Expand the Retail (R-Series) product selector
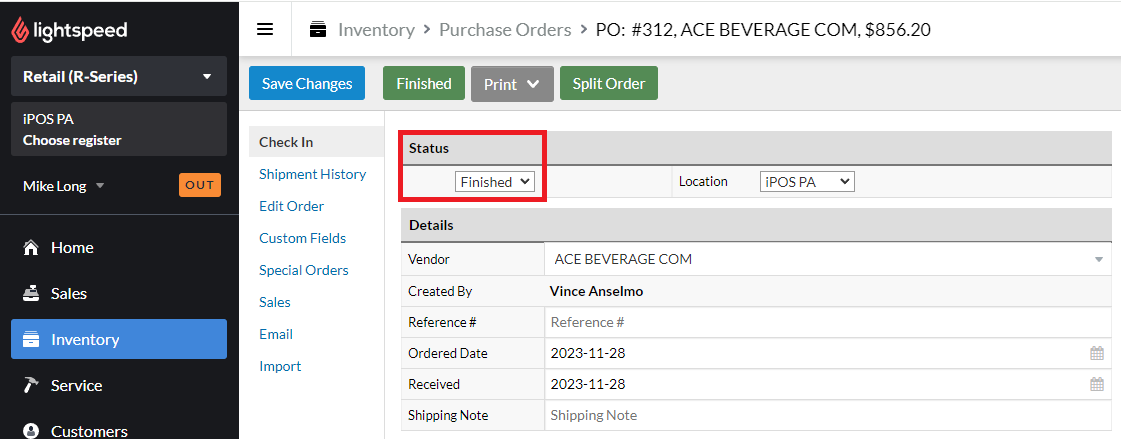1121x439 pixels. (x=119, y=77)
